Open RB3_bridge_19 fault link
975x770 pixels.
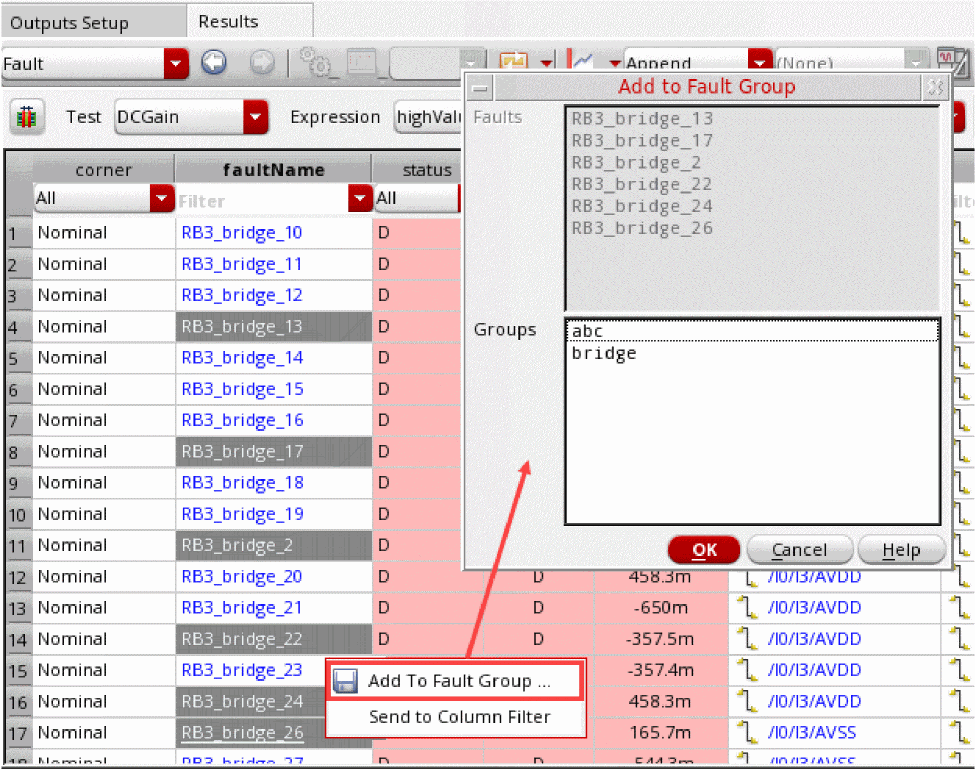pyautogui.click(x=242, y=514)
